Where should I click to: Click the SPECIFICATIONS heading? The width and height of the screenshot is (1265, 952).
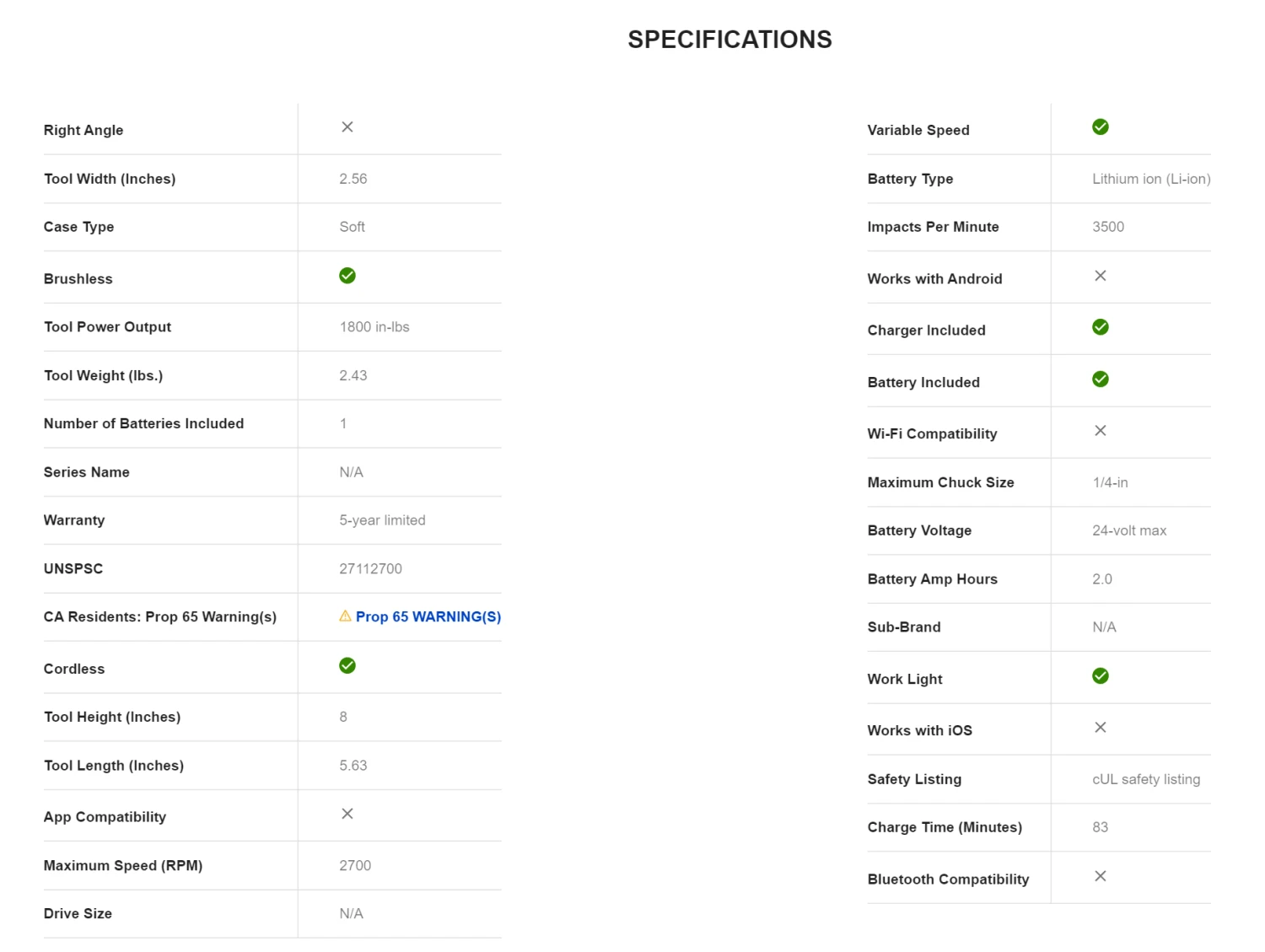pyautogui.click(x=729, y=40)
